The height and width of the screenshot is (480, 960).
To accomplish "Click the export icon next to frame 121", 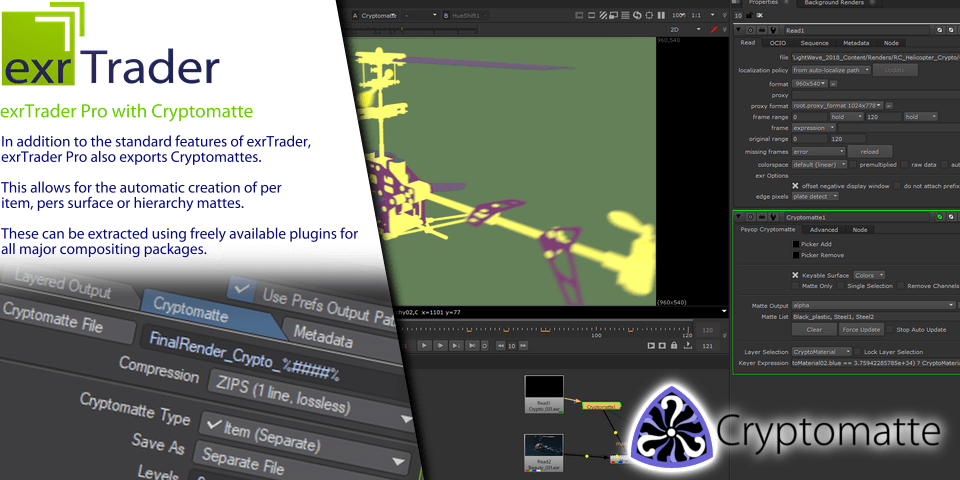I will (x=688, y=345).
